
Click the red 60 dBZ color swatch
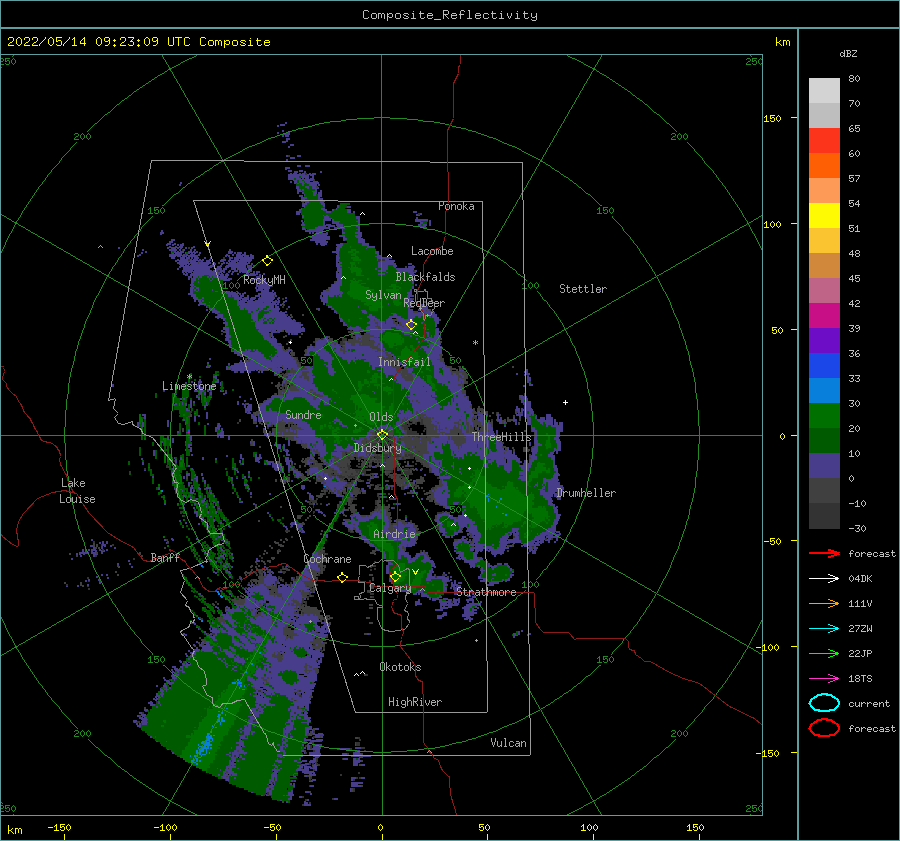pyautogui.click(x=824, y=141)
